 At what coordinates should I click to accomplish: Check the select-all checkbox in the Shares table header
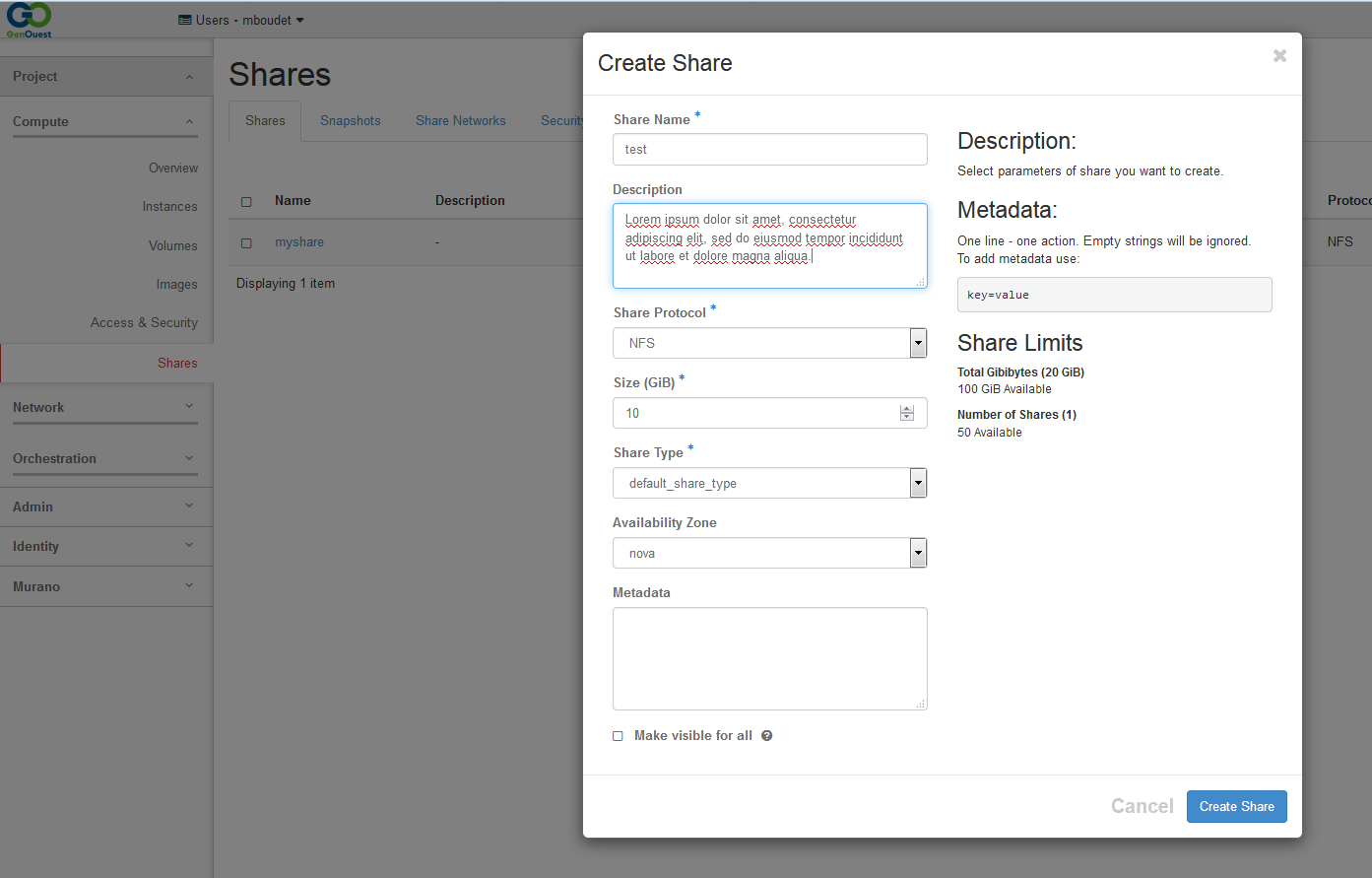[x=246, y=201]
